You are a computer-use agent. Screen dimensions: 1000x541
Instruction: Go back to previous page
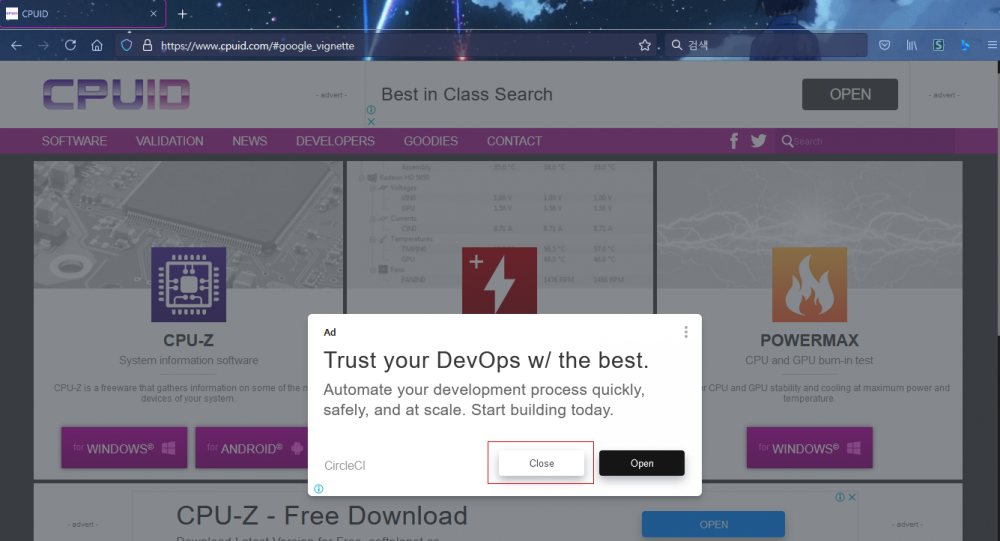pos(16,45)
